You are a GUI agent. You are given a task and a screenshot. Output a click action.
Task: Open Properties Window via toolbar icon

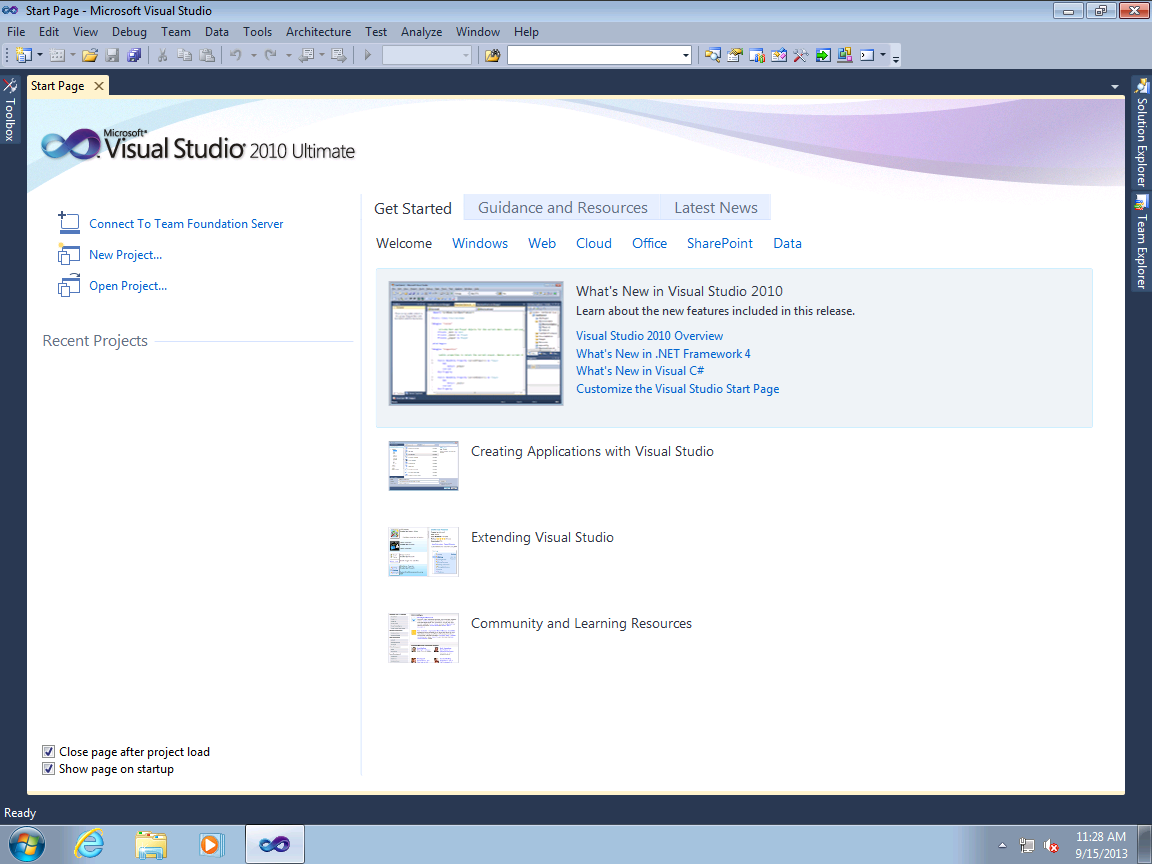[x=735, y=55]
